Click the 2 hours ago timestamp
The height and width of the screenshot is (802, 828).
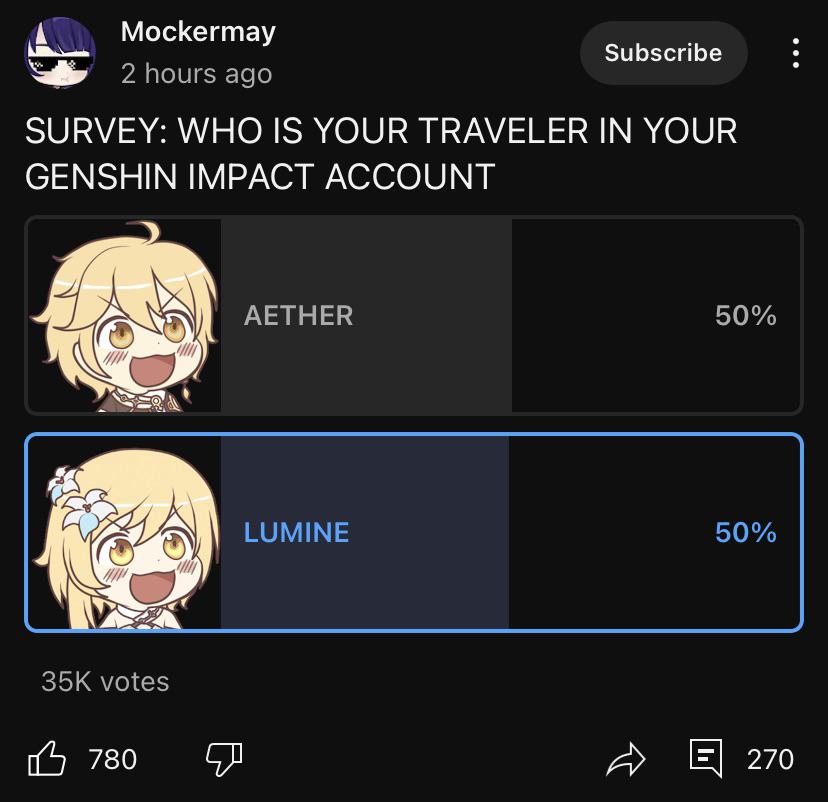196,73
